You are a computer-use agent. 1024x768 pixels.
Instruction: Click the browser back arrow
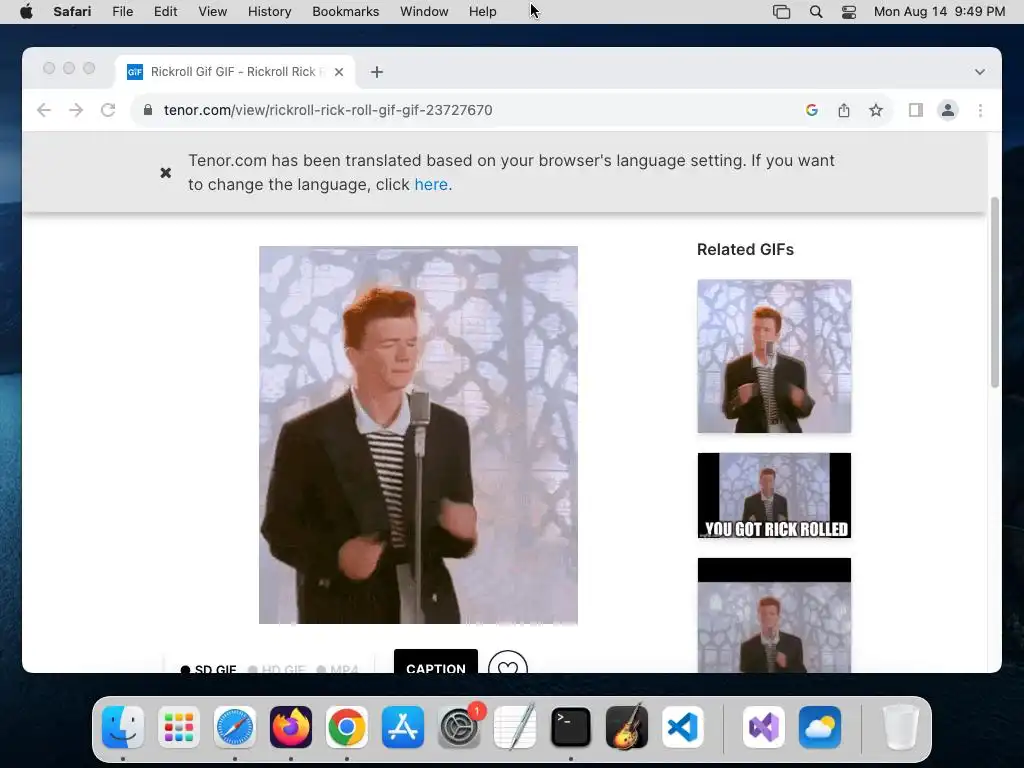point(44,110)
